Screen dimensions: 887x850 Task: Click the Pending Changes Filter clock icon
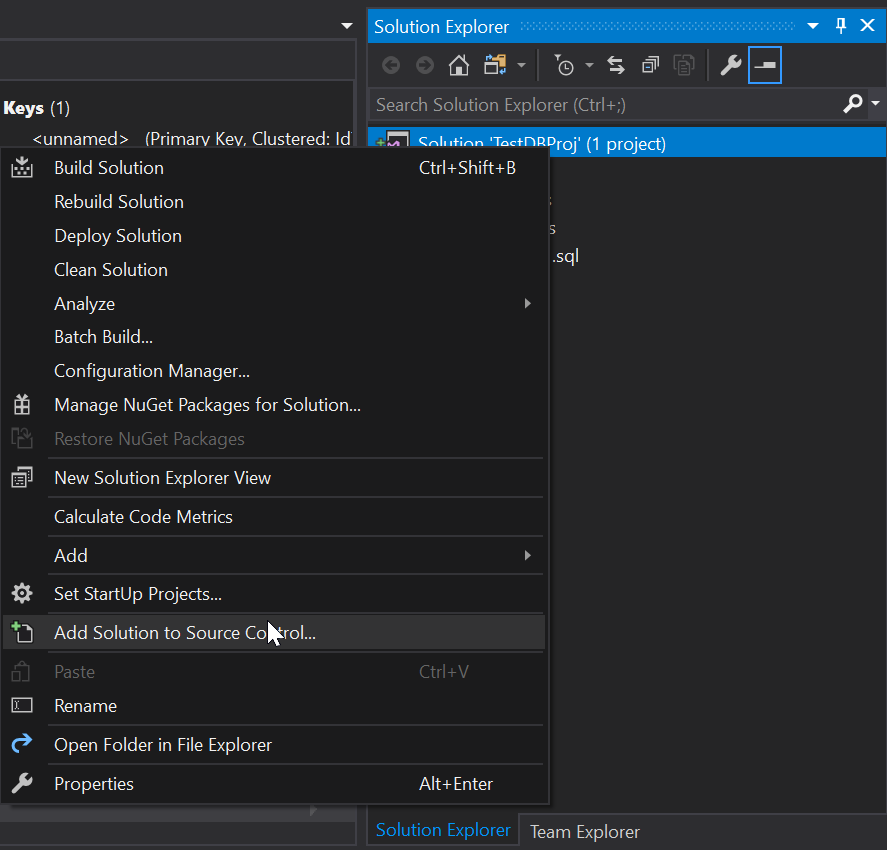click(x=565, y=66)
